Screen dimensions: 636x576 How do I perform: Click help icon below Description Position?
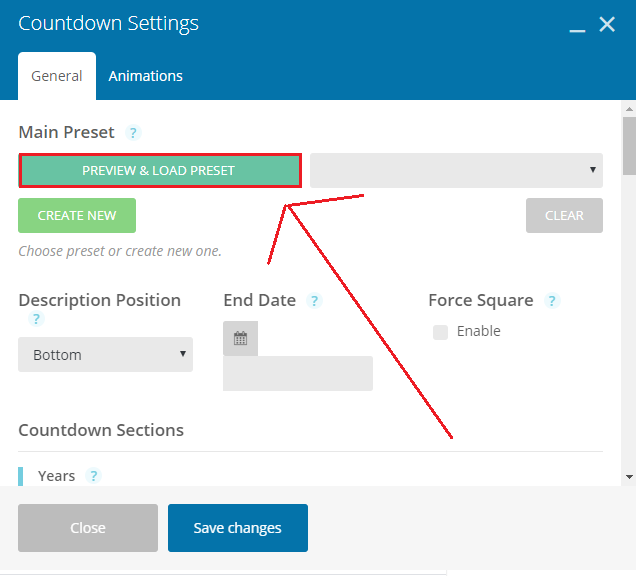pyautogui.click(x=36, y=319)
